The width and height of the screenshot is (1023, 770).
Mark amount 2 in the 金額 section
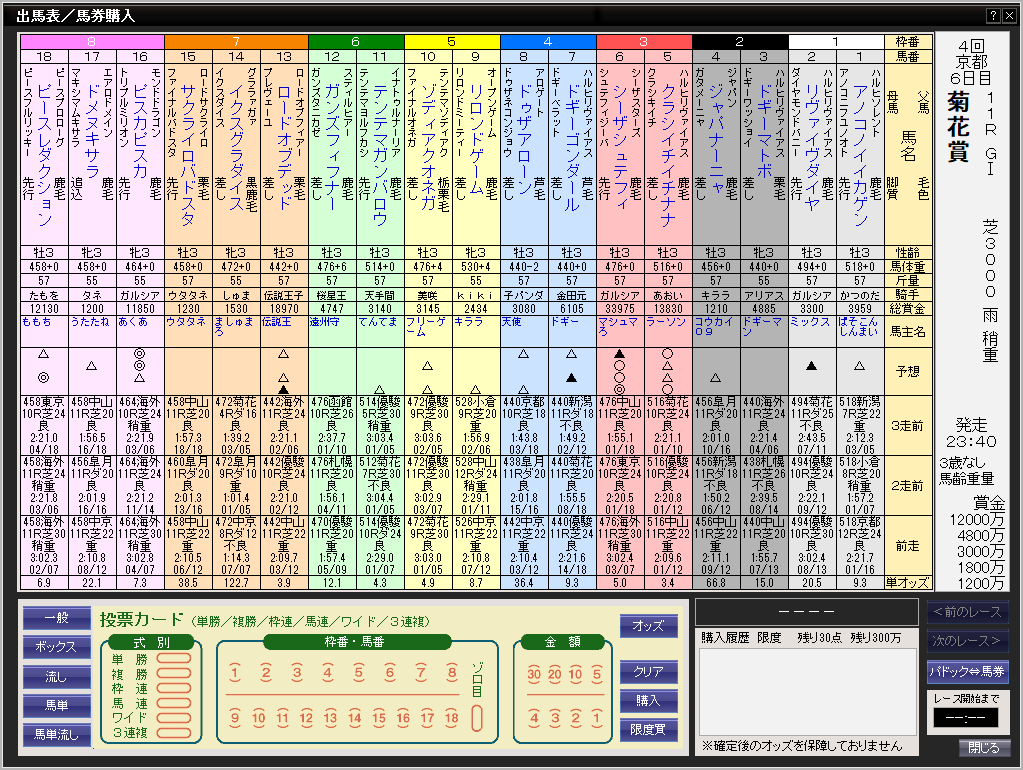575,718
